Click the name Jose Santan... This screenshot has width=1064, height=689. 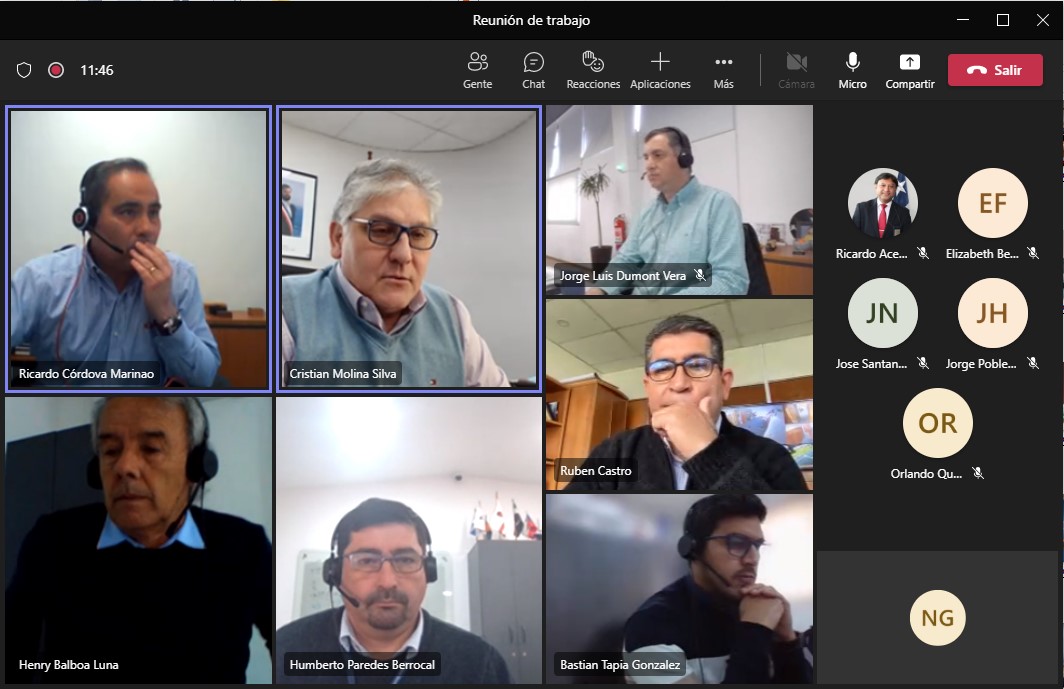871,364
